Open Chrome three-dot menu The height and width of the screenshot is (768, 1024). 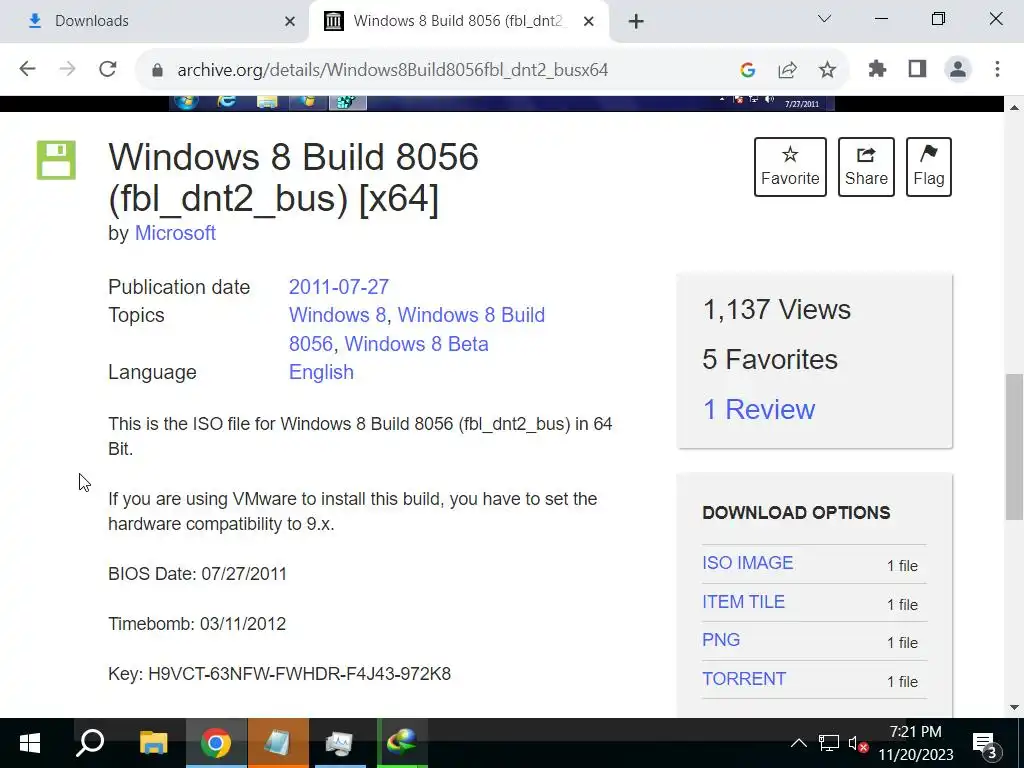[x=997, y=69]
